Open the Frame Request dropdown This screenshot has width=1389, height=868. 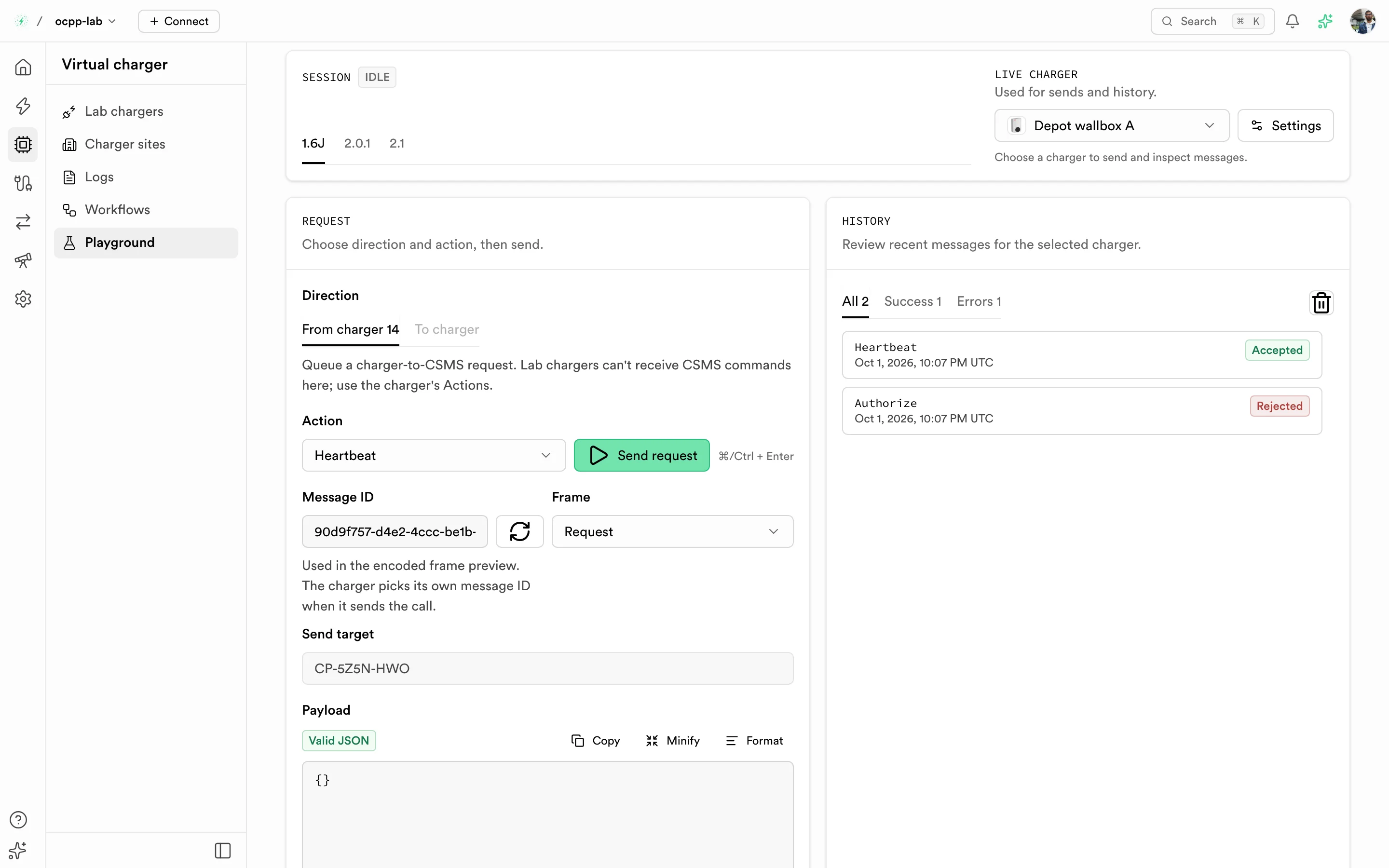tap(672, 531)
